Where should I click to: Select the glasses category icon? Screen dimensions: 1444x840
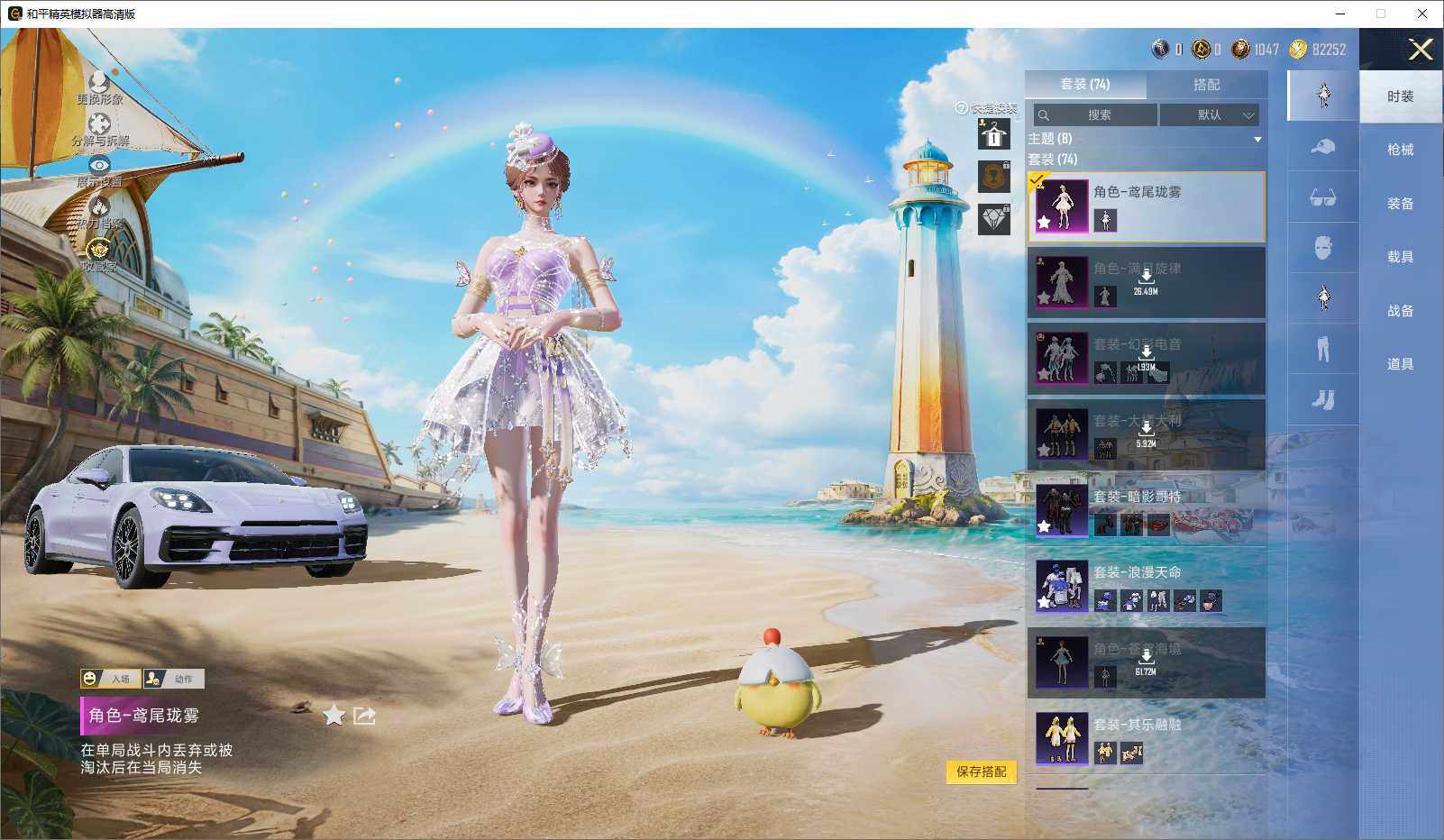pos(1322,197)
